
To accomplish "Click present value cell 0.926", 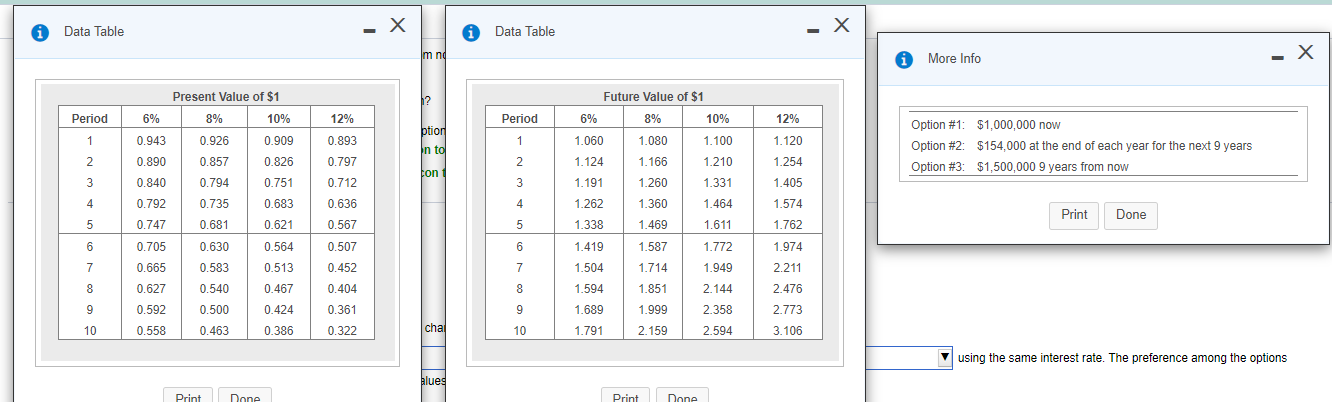I will click(x=215, y=141).
